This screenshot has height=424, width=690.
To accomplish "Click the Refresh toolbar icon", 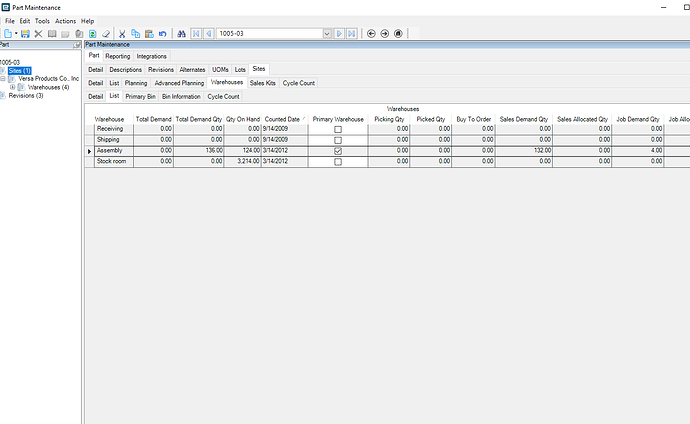I will (92, 33).
